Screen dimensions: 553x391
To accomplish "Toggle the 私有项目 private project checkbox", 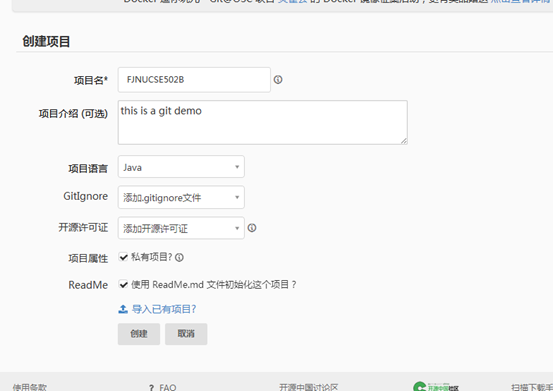I will (x=123, y=257).
